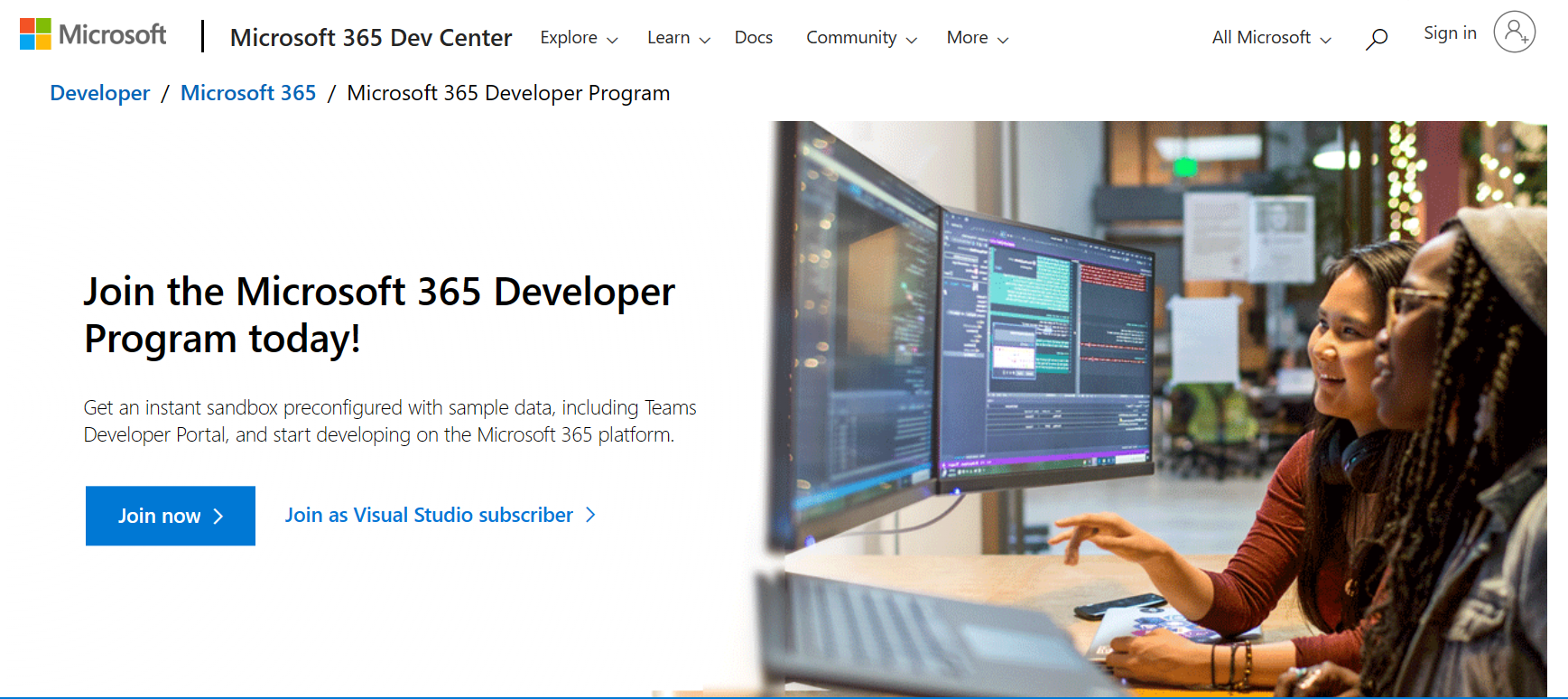Click the Join now button
Viewport: 1568px width, 699px height.
[171, 516]
